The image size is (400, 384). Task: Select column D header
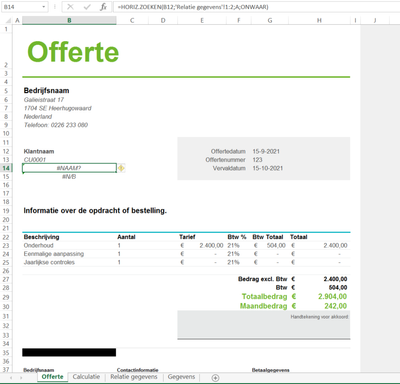click(x=163, y=21)
